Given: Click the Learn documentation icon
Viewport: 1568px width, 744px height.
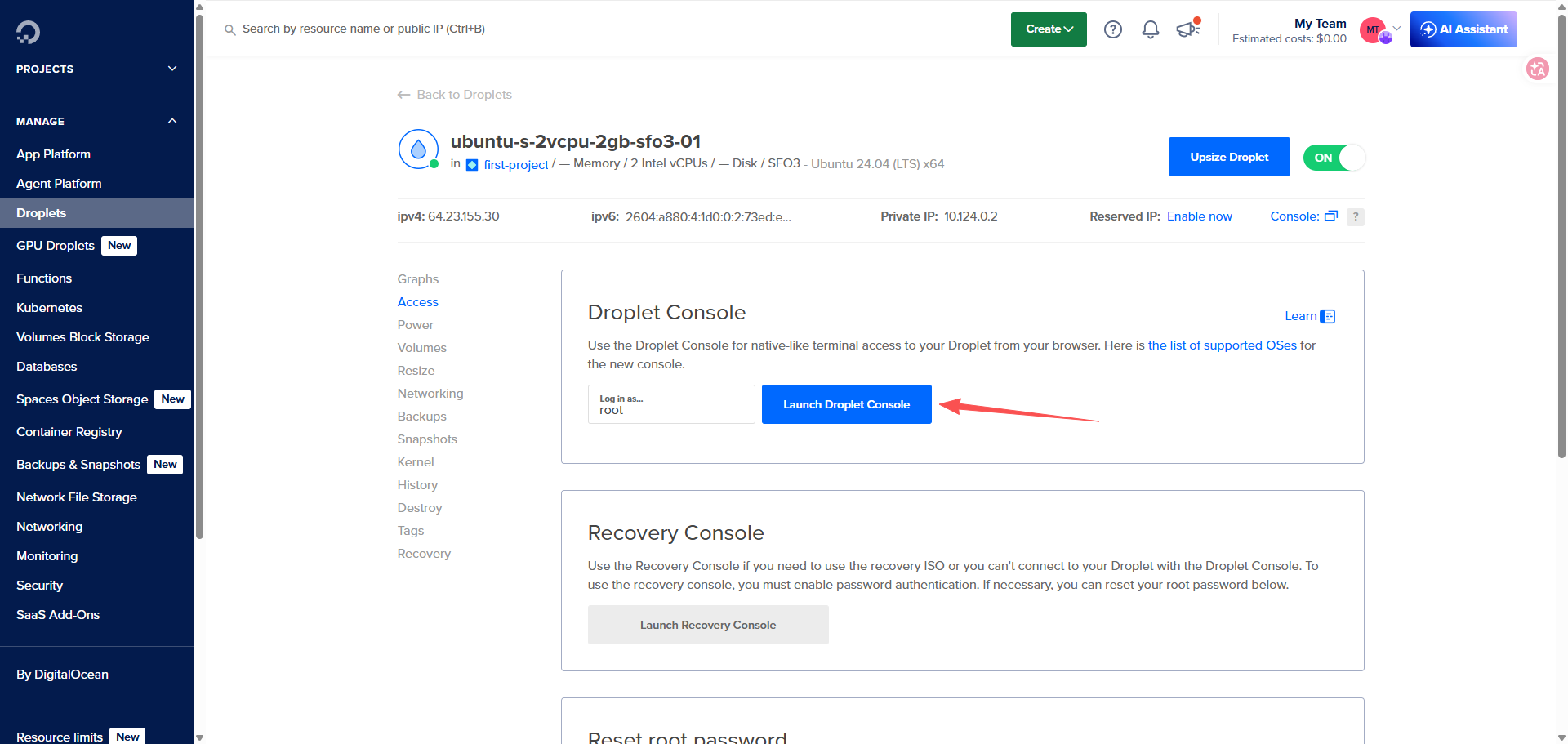Looking at the screenshot, I should click(1328, 316).
